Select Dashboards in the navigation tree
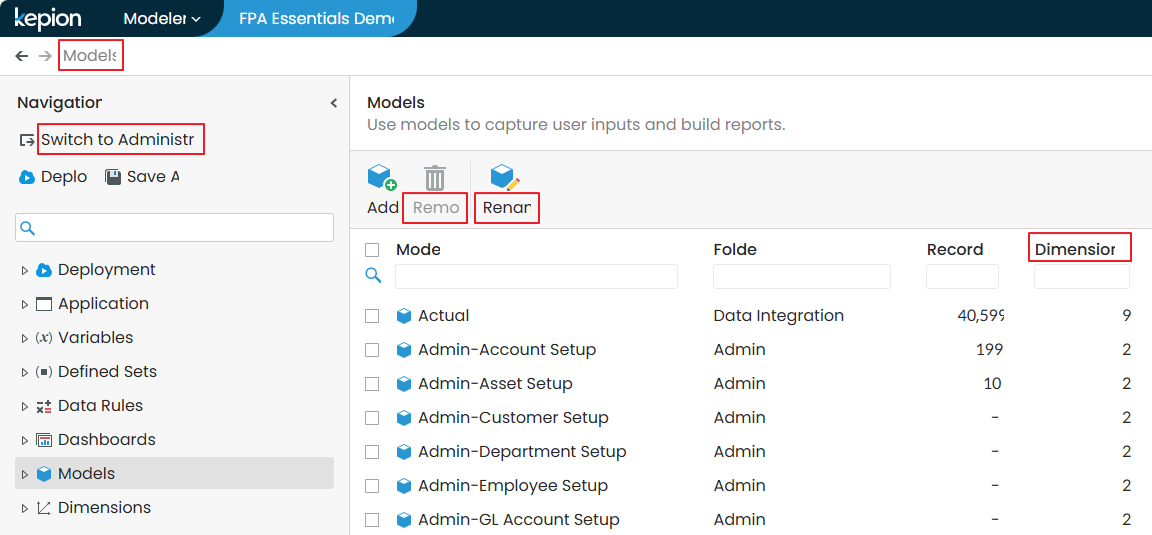Viewport: 1152px width, 535px height. tap(106, 440)
